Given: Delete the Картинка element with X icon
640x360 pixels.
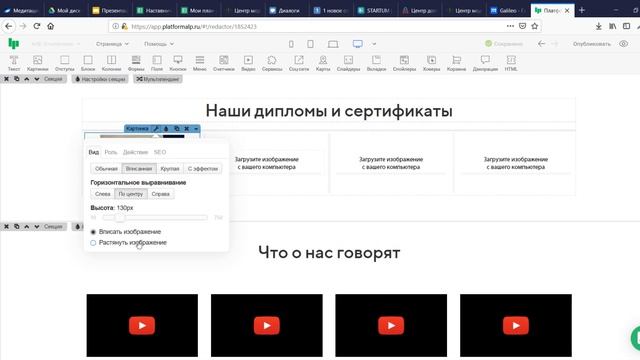Looking at the screenshot, I should pos(187,129).
